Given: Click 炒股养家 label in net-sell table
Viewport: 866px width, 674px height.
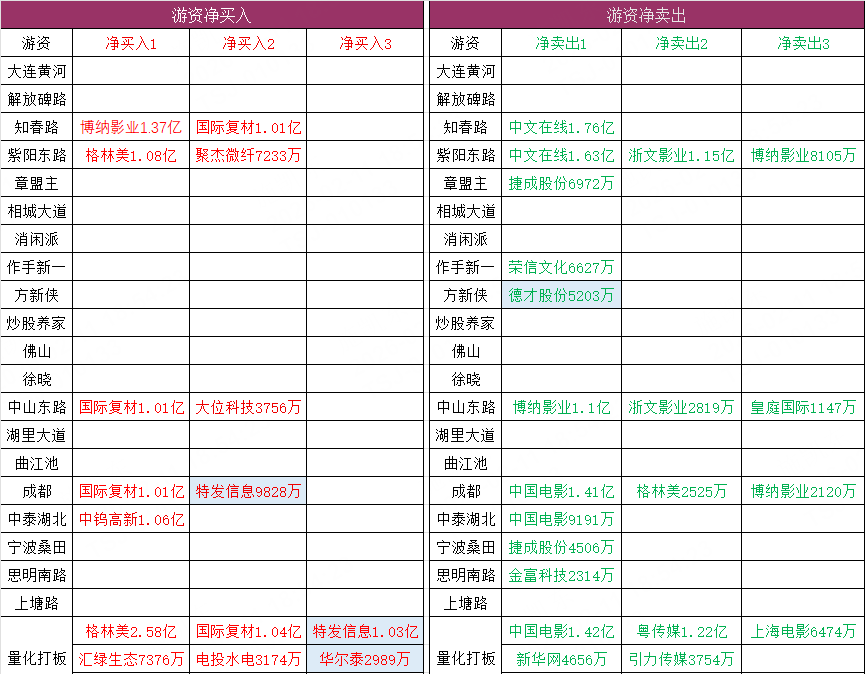Looking at the screenshot, I should click(466, 323).
